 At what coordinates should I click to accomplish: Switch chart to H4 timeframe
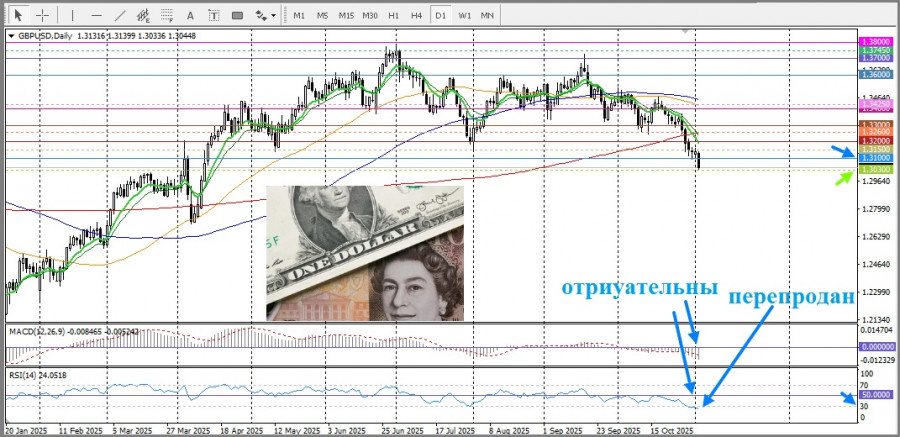pyautogui.click(x=417, y=16)
